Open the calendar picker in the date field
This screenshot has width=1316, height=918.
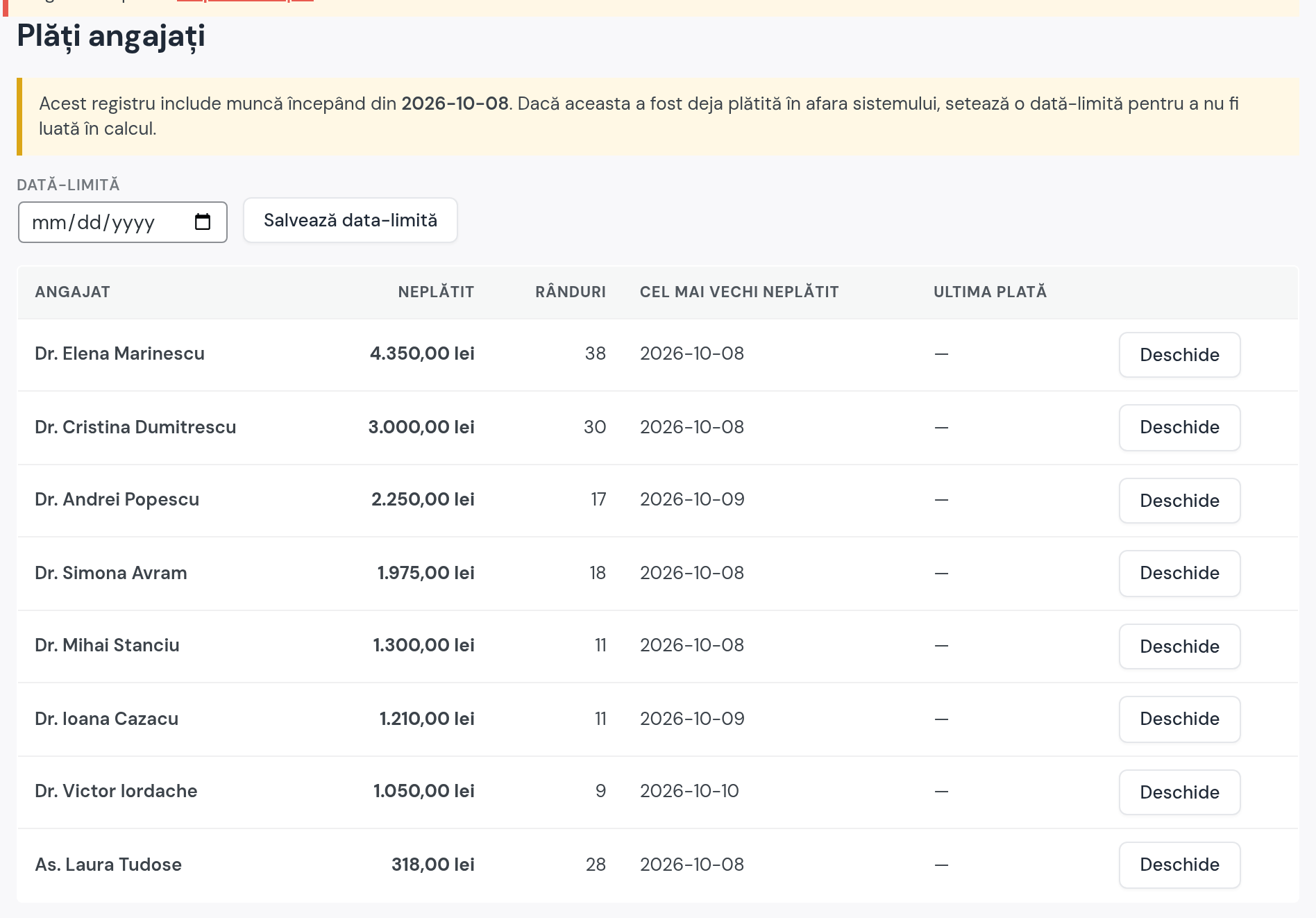[203, 222]
